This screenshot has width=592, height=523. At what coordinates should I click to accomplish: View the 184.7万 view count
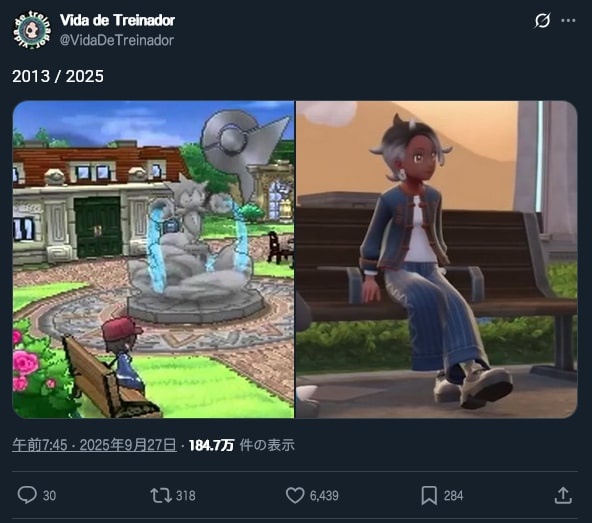click(x=211, y=445)
